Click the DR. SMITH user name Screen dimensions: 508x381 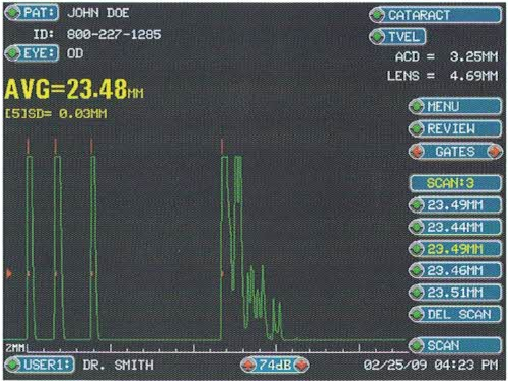point(118,365)
